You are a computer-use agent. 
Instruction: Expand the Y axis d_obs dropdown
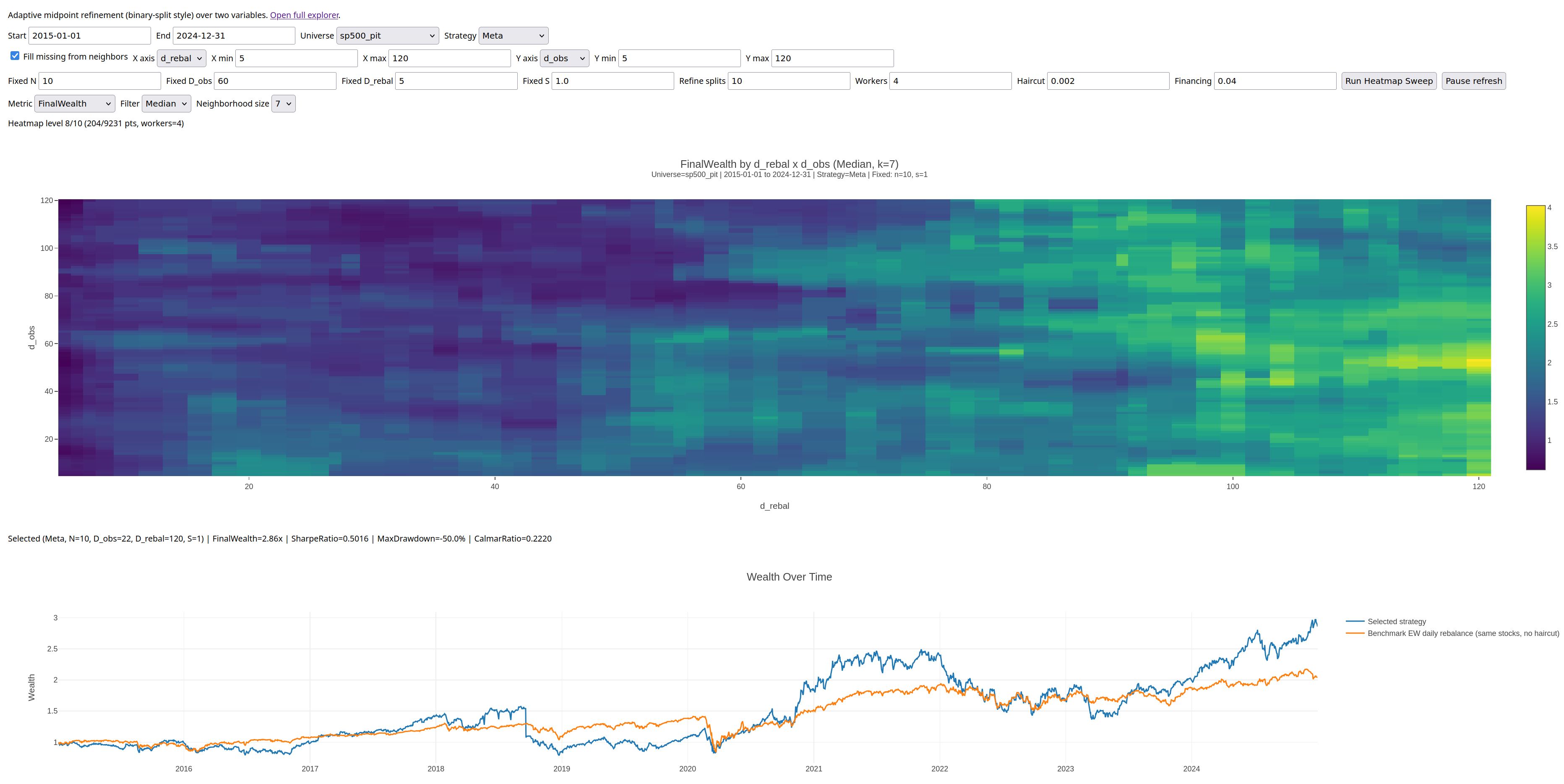click(564, 58)
